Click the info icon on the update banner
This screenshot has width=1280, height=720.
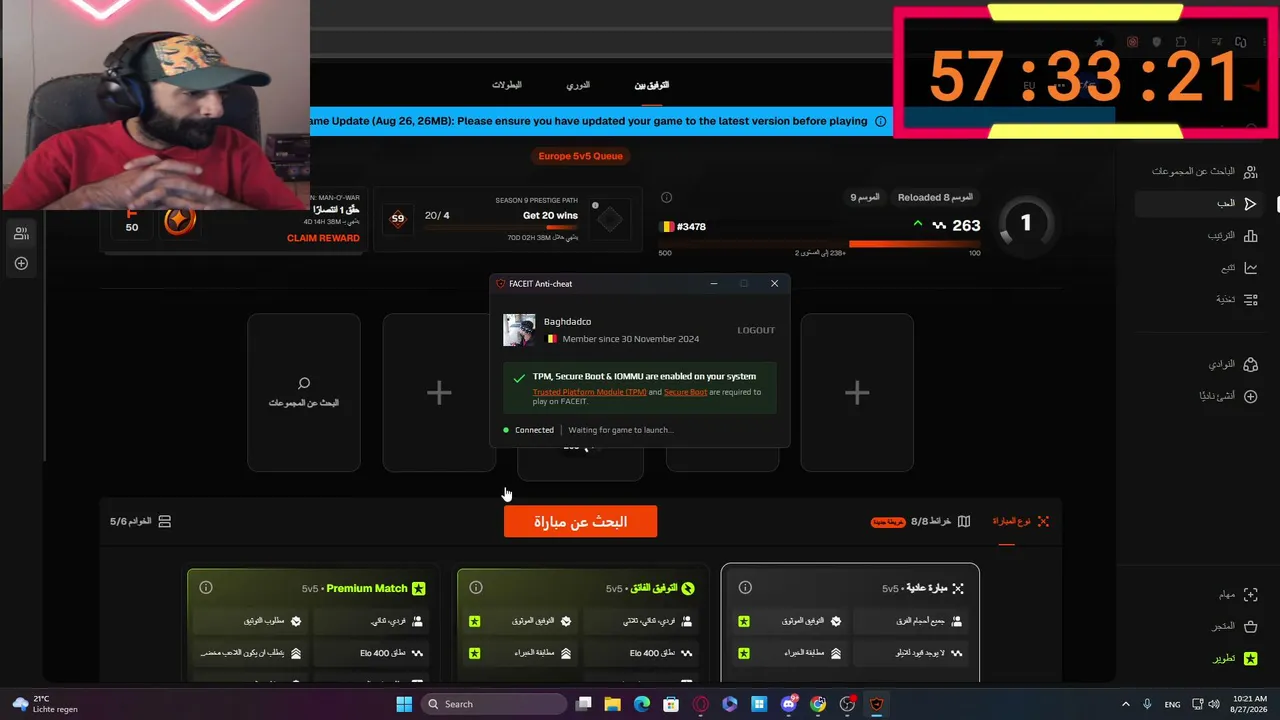[x=881, y=121]
